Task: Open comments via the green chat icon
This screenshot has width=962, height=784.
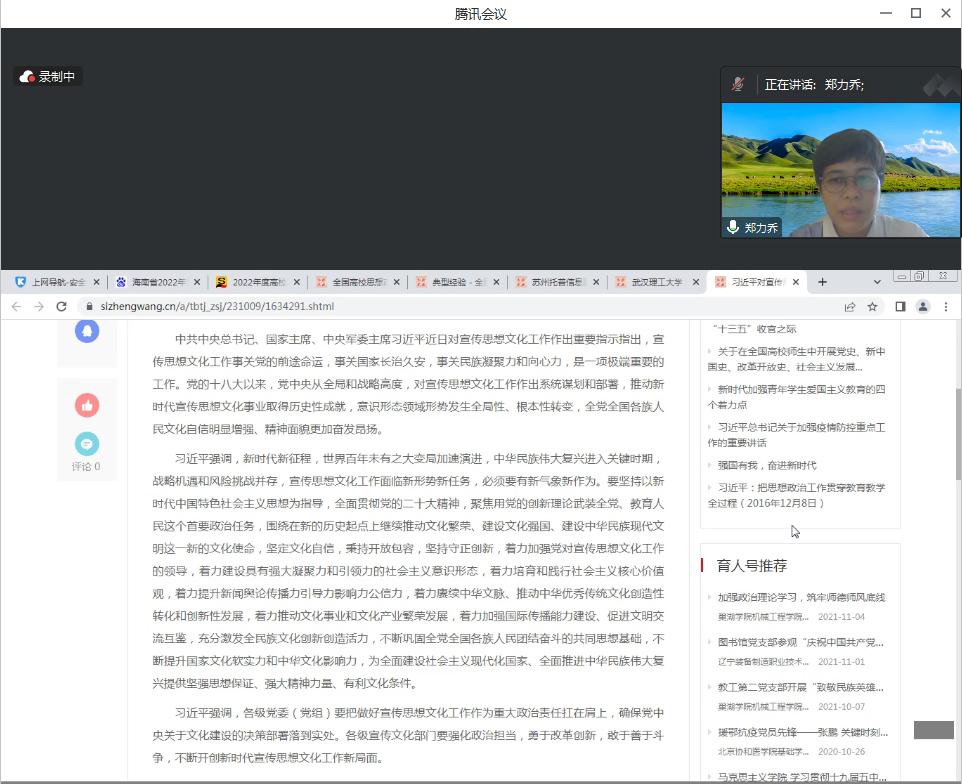Action: tap(87, 443)
